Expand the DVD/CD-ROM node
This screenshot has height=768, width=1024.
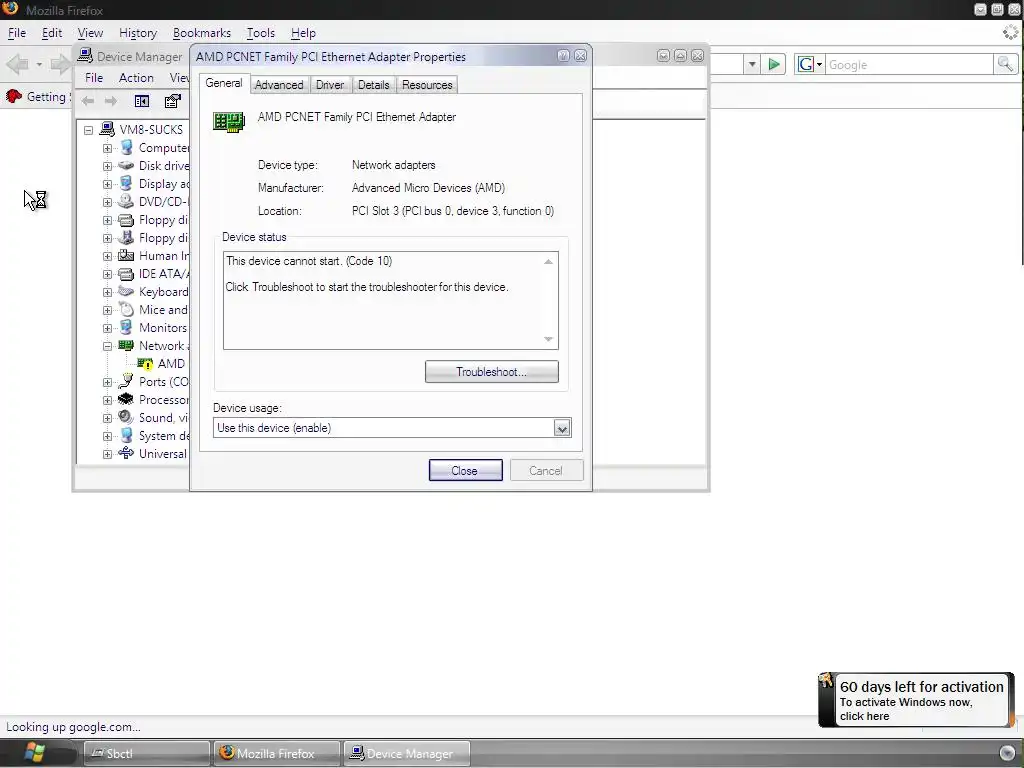click(x=107, y=202)
